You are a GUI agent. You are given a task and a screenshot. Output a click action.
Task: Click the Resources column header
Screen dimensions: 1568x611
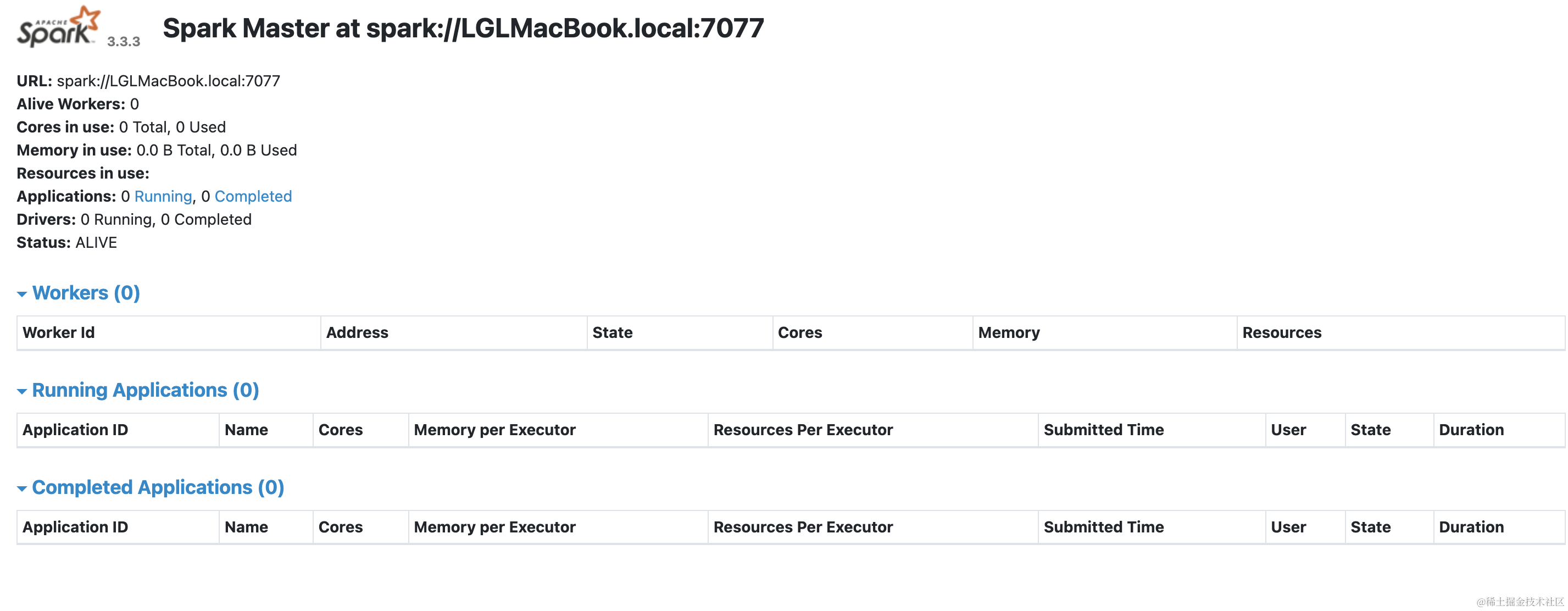(1281, 332)
